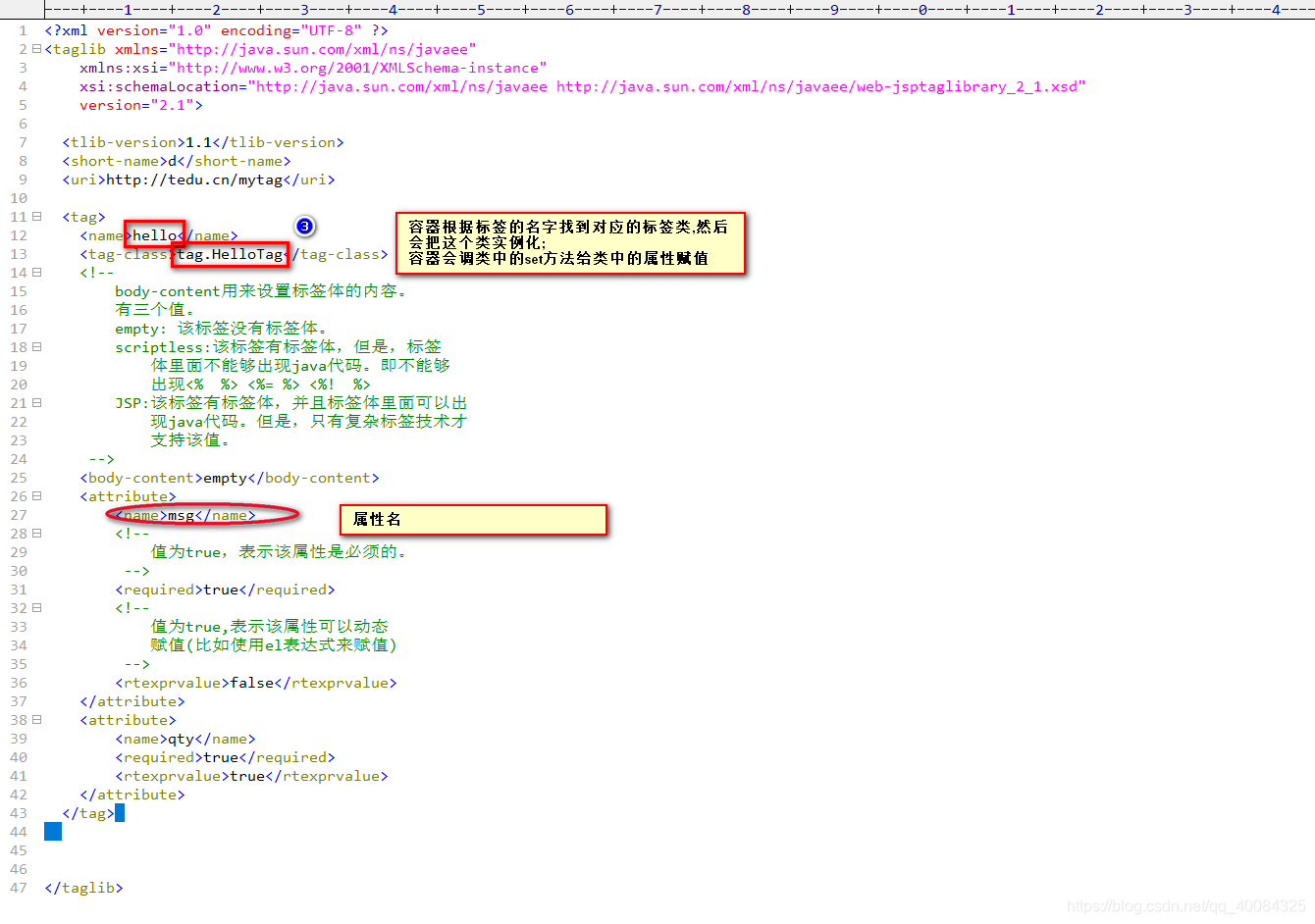1315x924 pixels.
Task: Collapse the taglib fold marker on line 2
Action: point(36,49)
